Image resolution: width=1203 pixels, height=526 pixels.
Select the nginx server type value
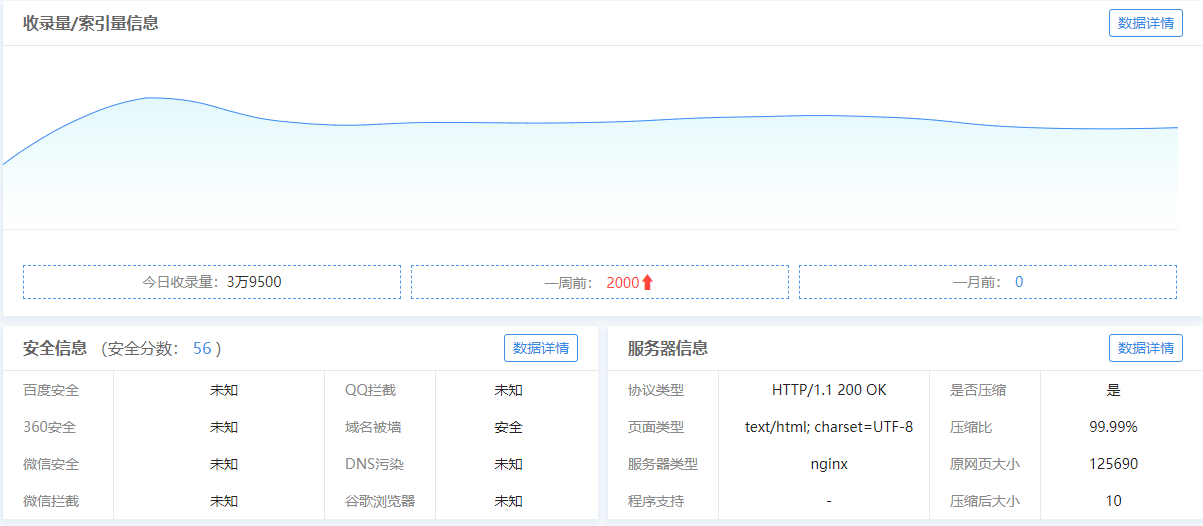point(829,464)
